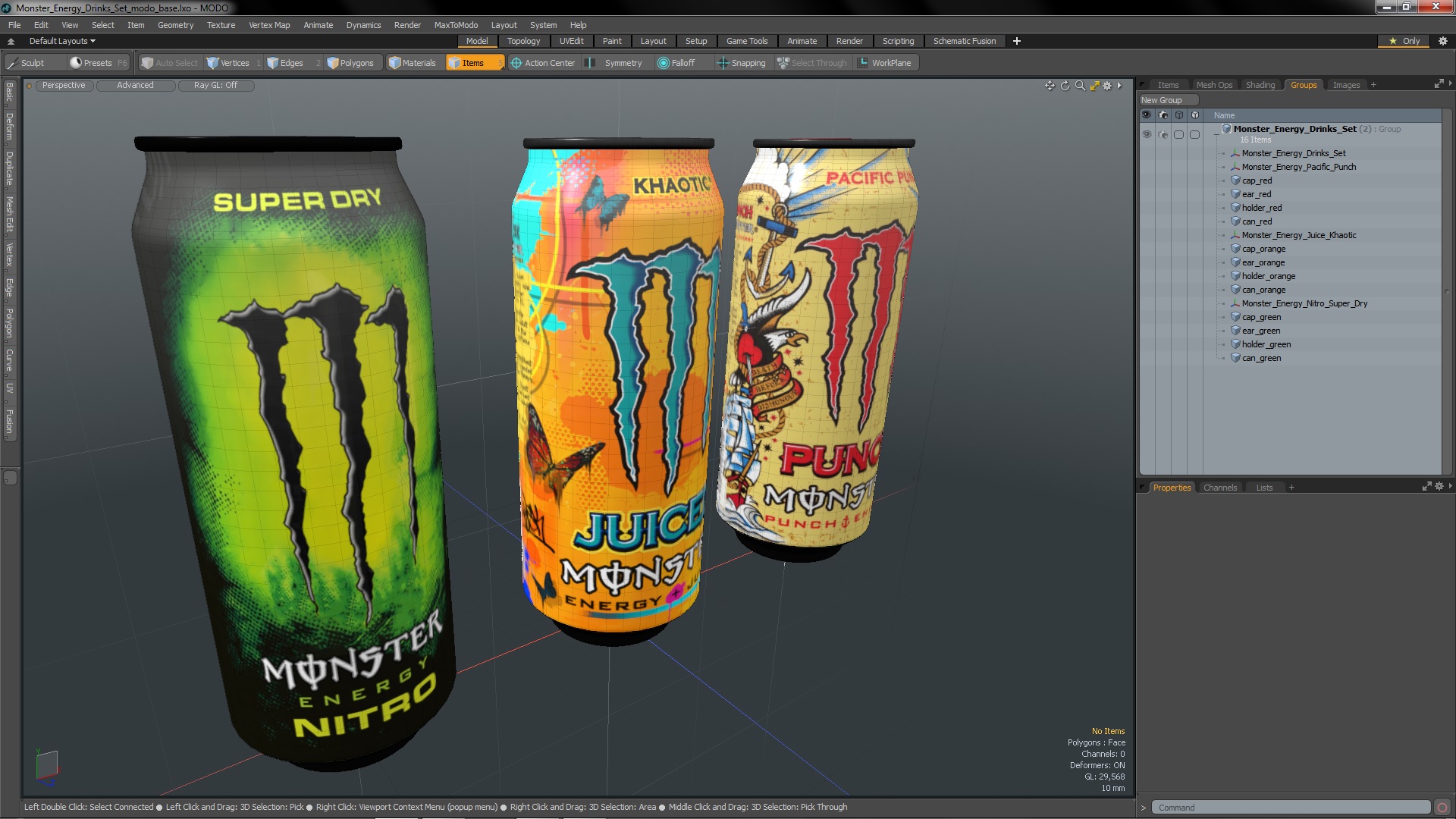Toggle Select Through option
The height and width of the screenshot is (819, 1456).
tap(812, 63)
